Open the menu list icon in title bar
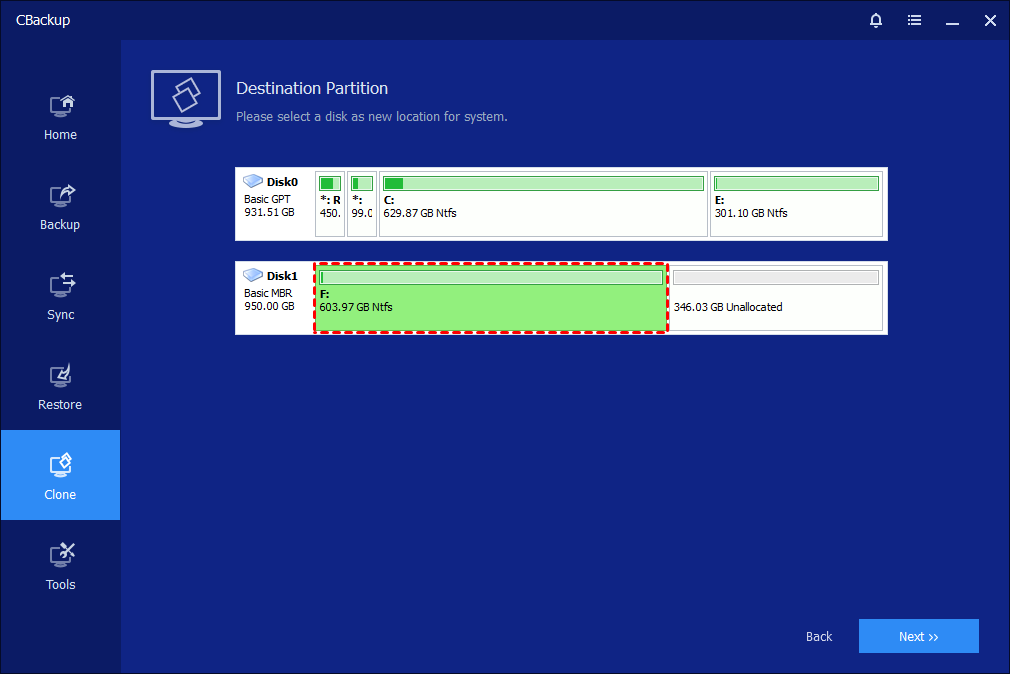 coord(914,20)
